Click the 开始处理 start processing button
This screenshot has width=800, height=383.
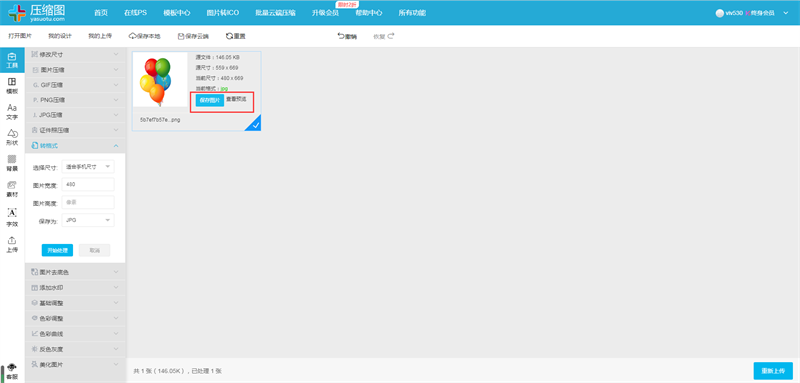[x=57, y=250]
